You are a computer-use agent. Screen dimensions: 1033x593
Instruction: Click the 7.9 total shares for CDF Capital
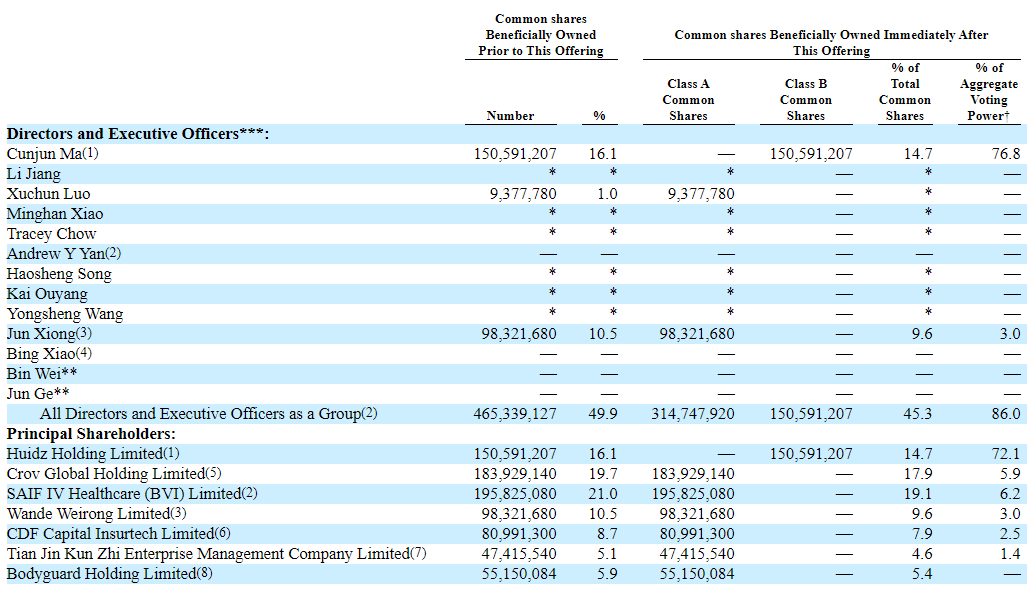click(922, 534)
